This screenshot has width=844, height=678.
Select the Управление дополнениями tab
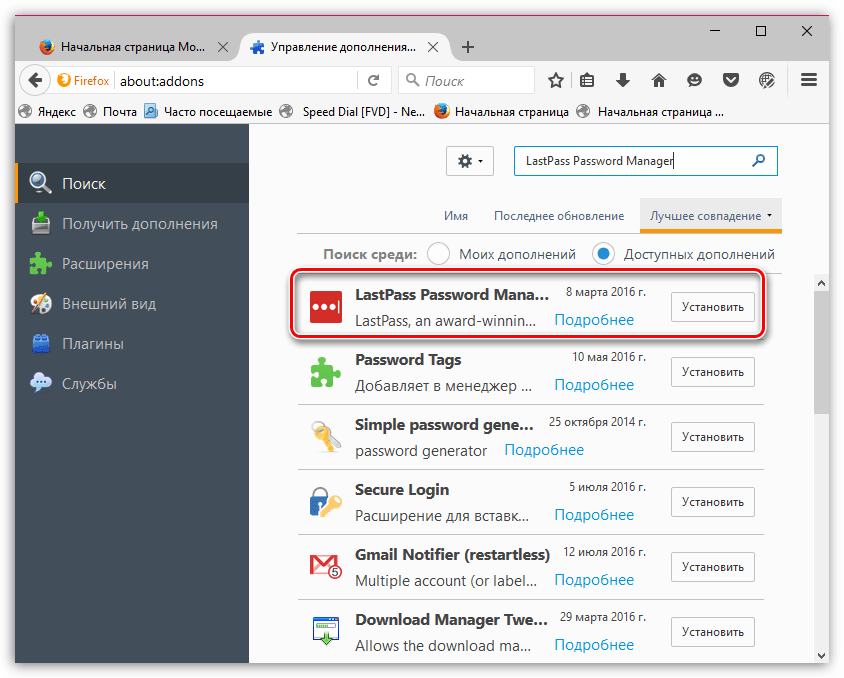coord(344,47)
